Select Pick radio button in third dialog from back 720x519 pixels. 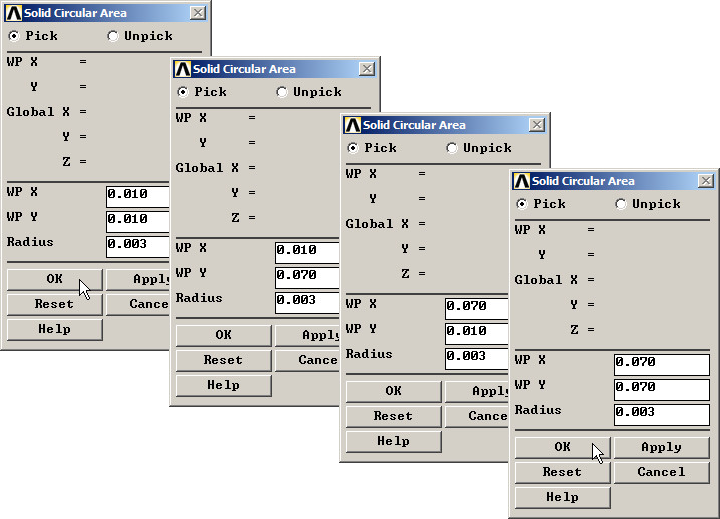pos(352,148)
